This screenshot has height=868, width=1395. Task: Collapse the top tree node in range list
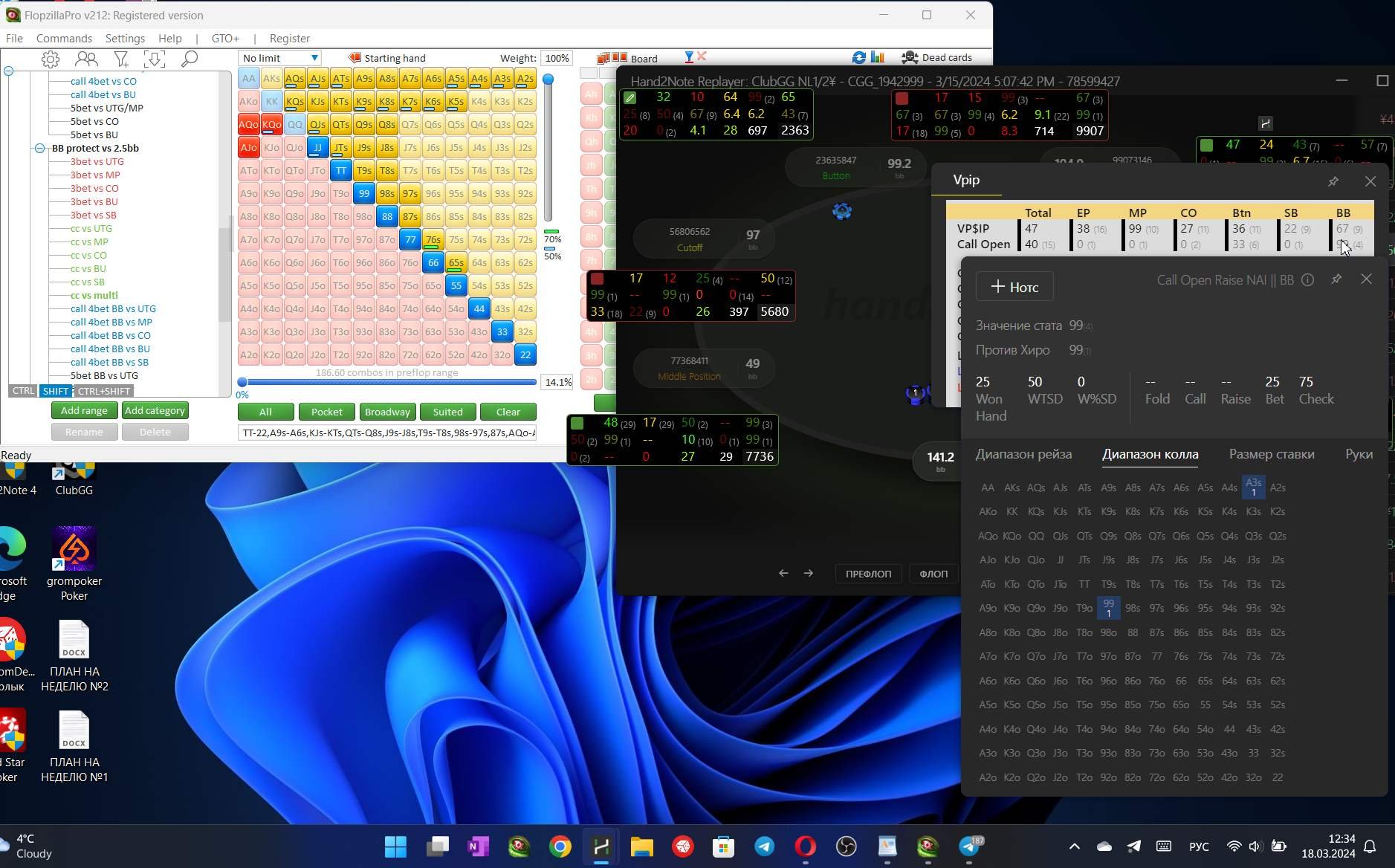(x=9, y=71)
